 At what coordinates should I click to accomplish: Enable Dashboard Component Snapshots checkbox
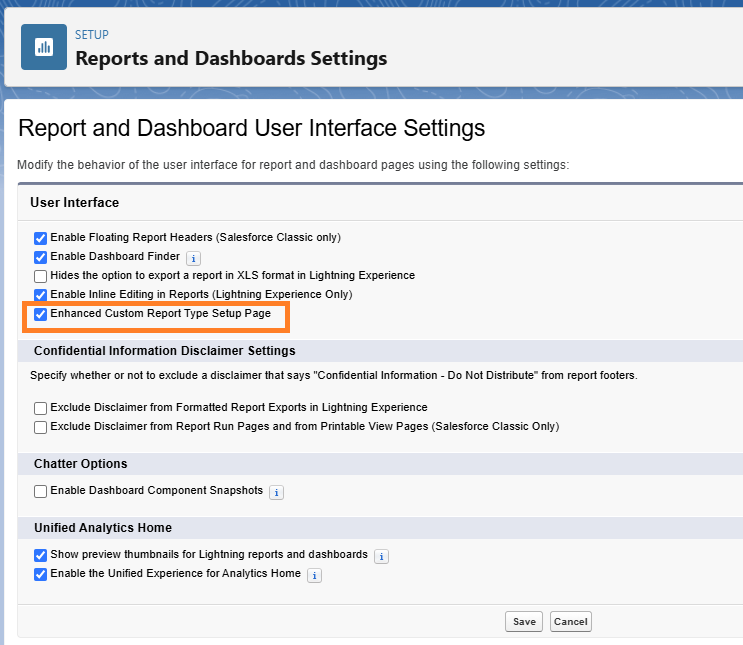point(40,491)
